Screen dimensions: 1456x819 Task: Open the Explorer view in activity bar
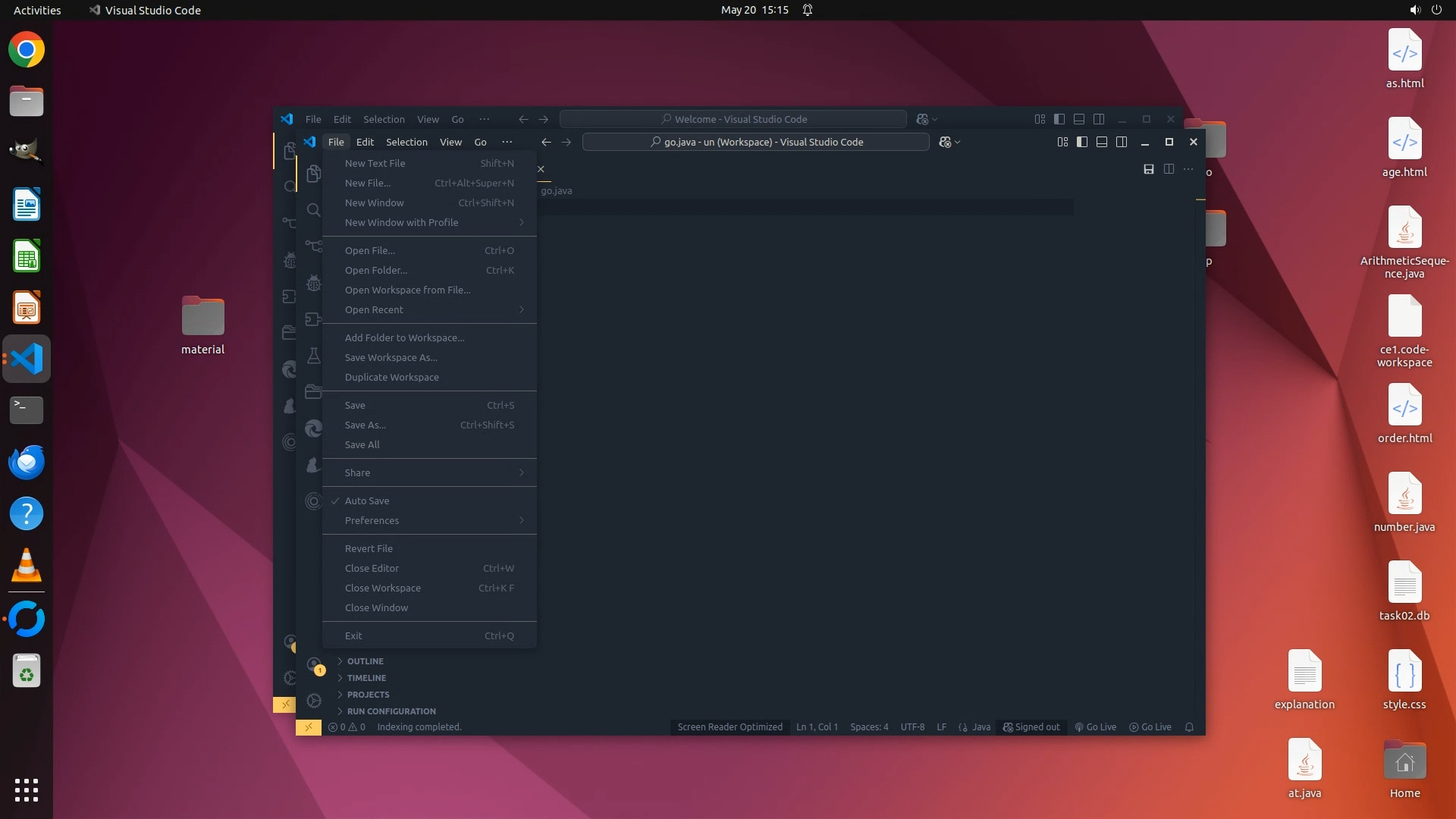pyautogui.click(x=313, y=174)
